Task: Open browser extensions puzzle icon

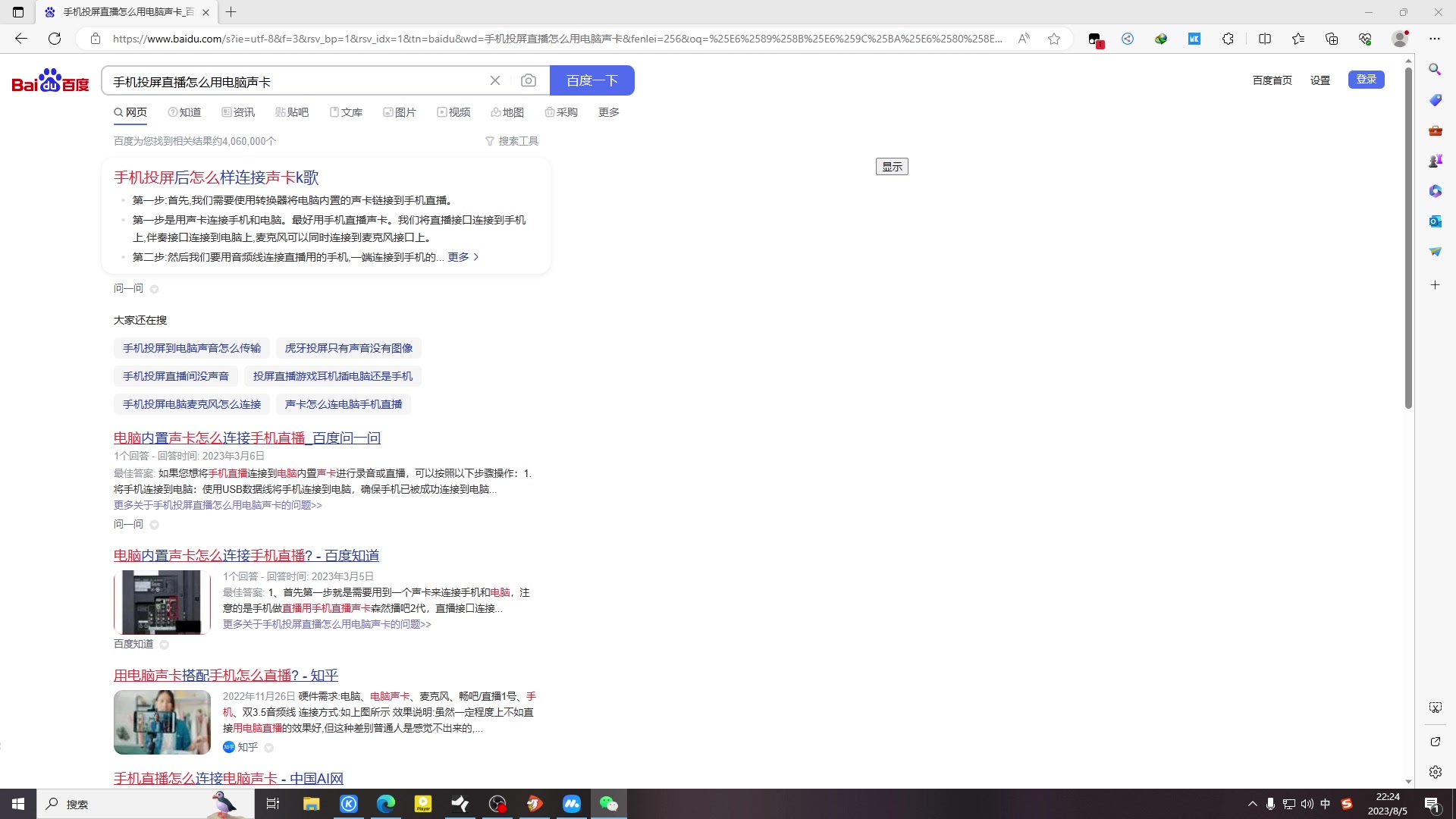Action: click(1228, 39)
